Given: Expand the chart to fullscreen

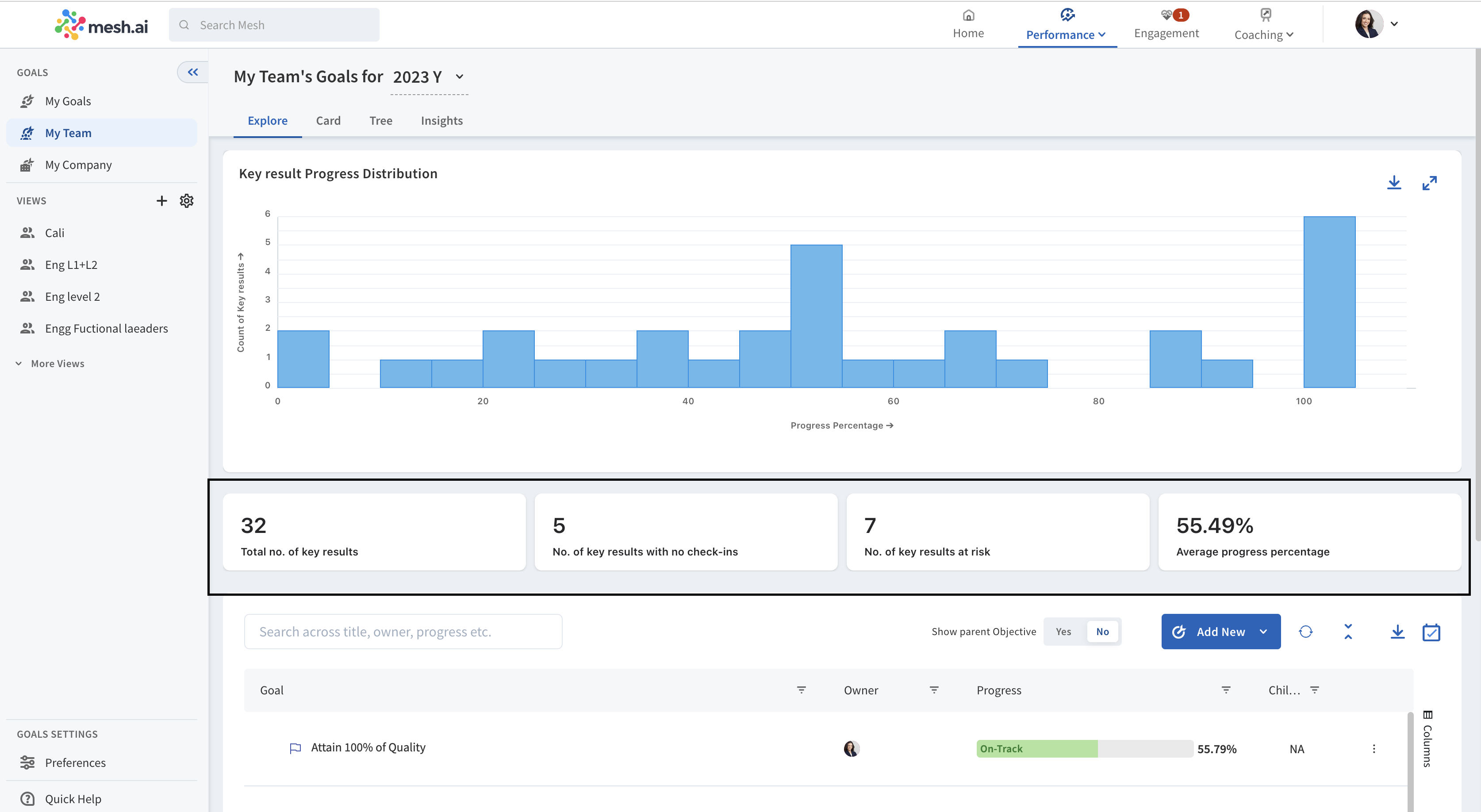Looking at the screenshot, I should 1429,183.
